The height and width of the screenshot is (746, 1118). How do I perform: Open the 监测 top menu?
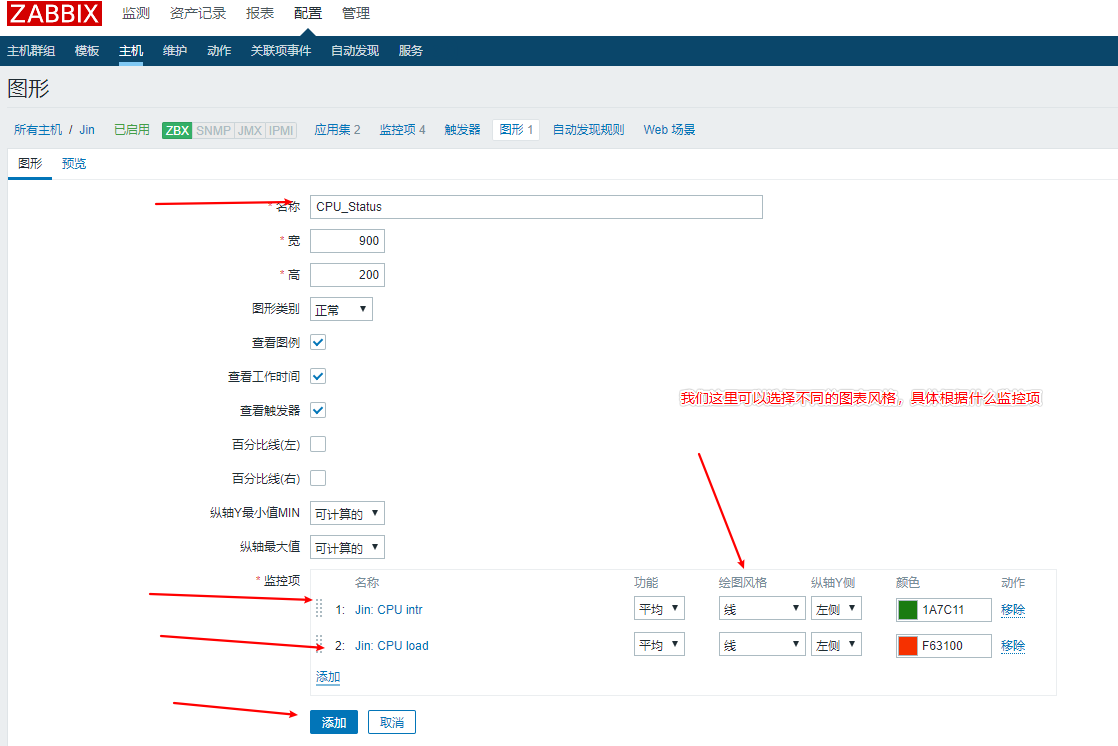pyautogui.click(x=135, y=13)
